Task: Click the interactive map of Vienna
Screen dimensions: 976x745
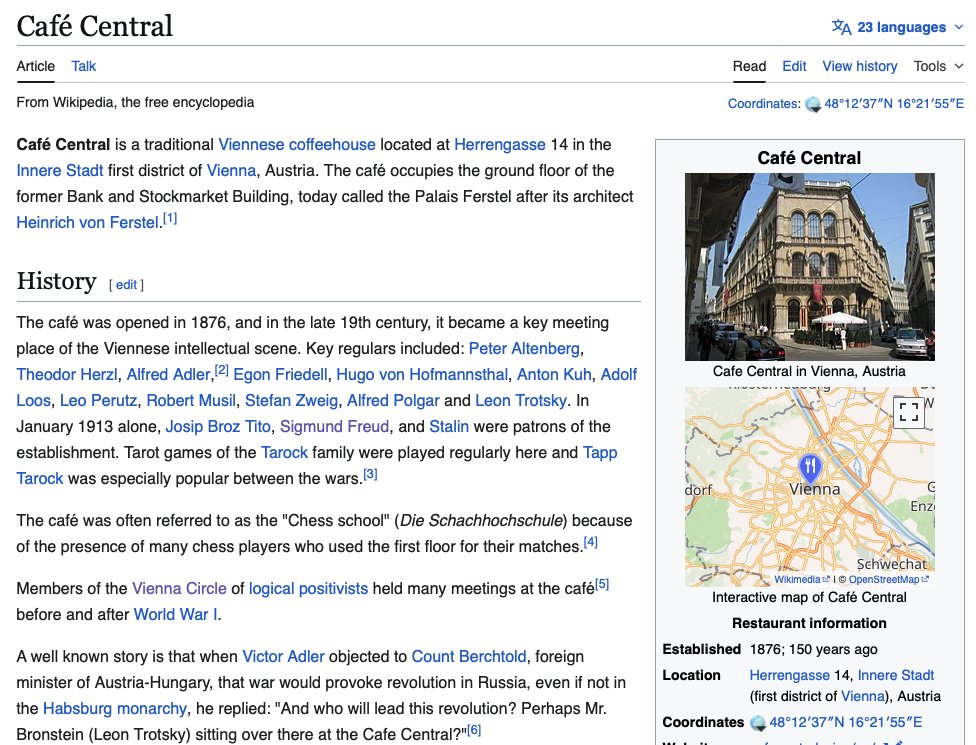Action: [x=810, y=487]
